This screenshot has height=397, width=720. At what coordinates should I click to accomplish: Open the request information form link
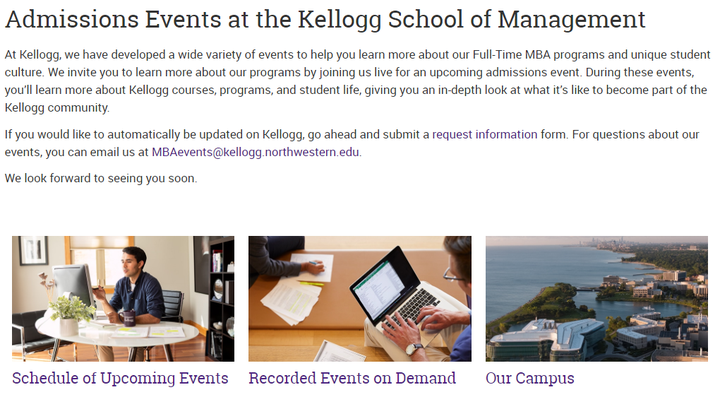click(x=484, y=134)
